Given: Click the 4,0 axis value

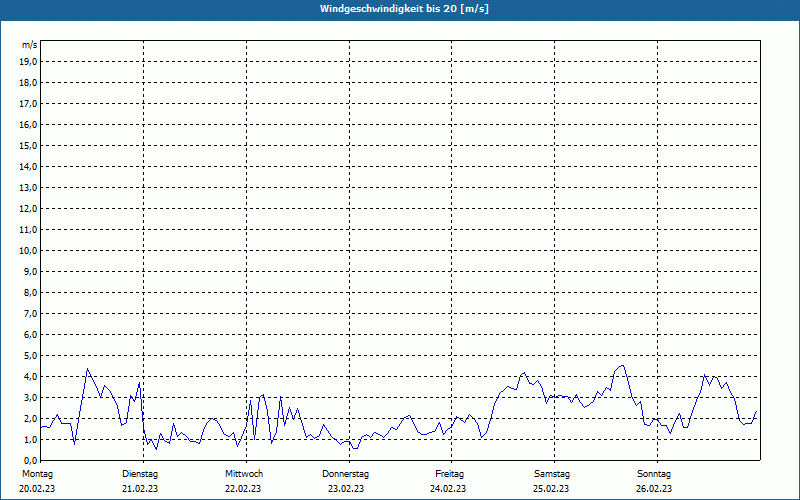Looking at the screenshot, I should pyautogui.click(x=30, y=377).
